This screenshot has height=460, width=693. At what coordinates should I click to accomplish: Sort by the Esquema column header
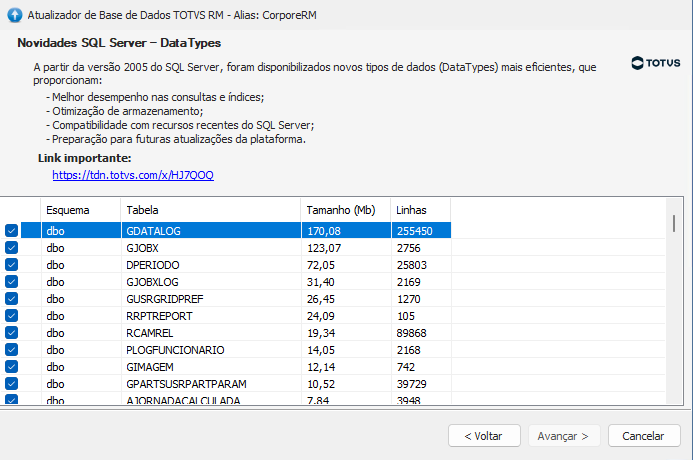pyautogui.click(x=80, y=210)
